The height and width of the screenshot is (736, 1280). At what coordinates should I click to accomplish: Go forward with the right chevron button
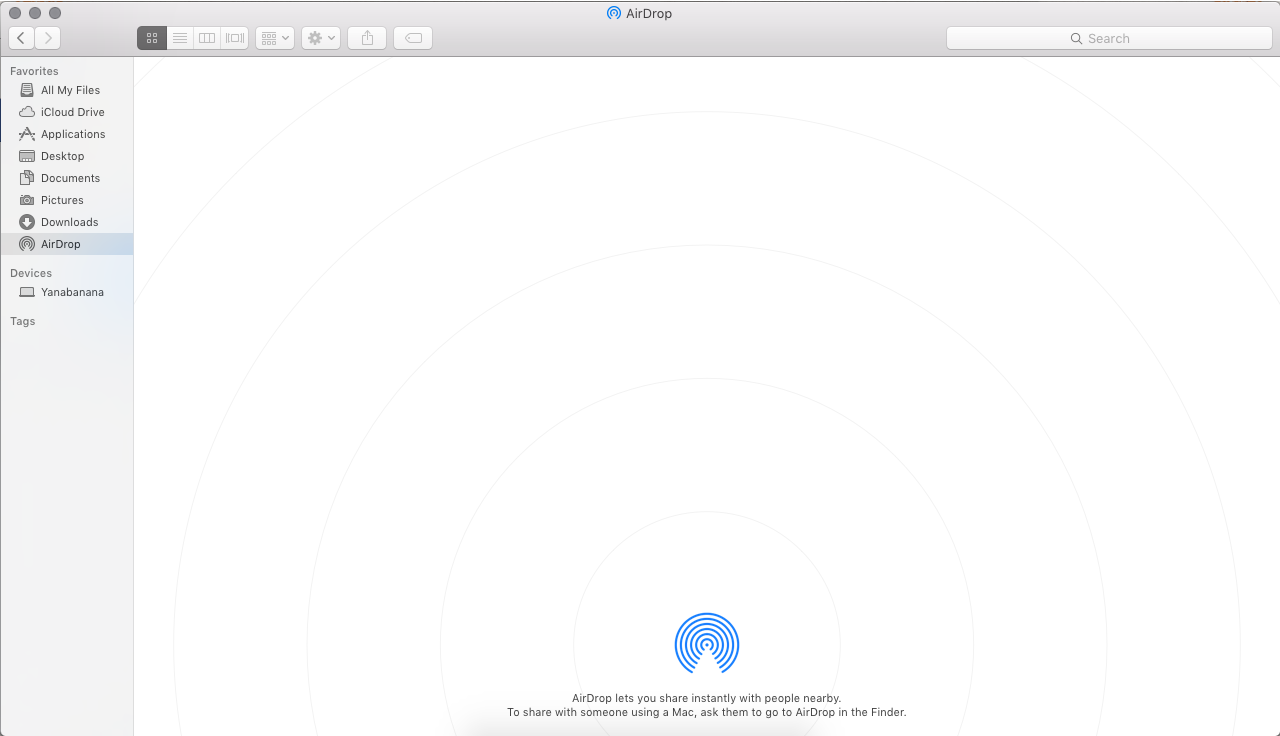tap(47, 38)
